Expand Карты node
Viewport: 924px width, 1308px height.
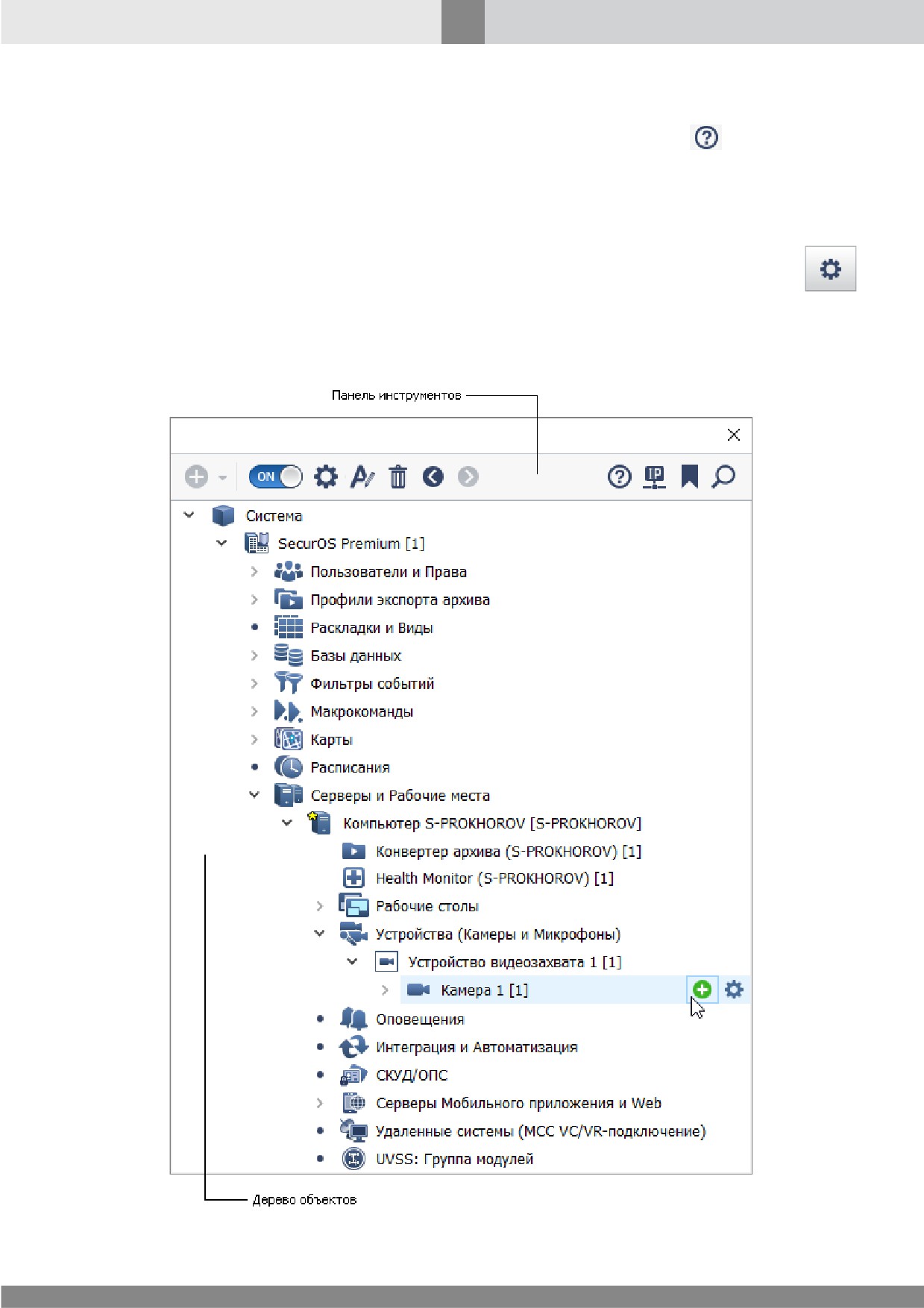pos(254,740)
